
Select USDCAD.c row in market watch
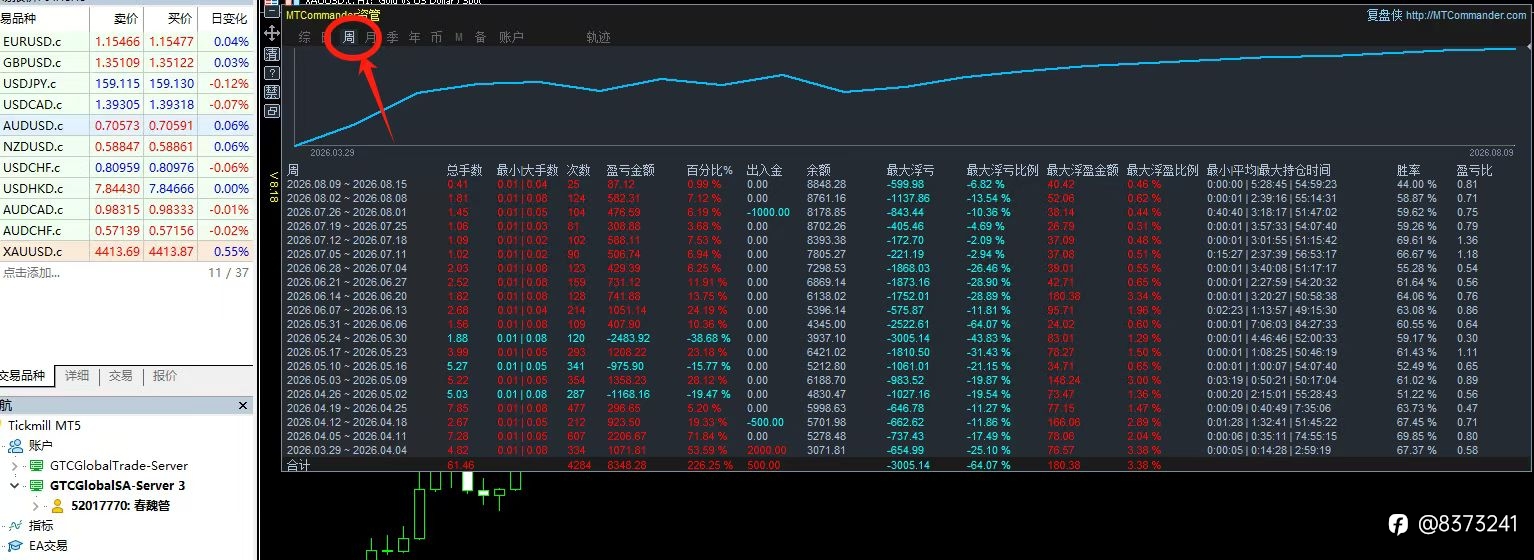126,105
